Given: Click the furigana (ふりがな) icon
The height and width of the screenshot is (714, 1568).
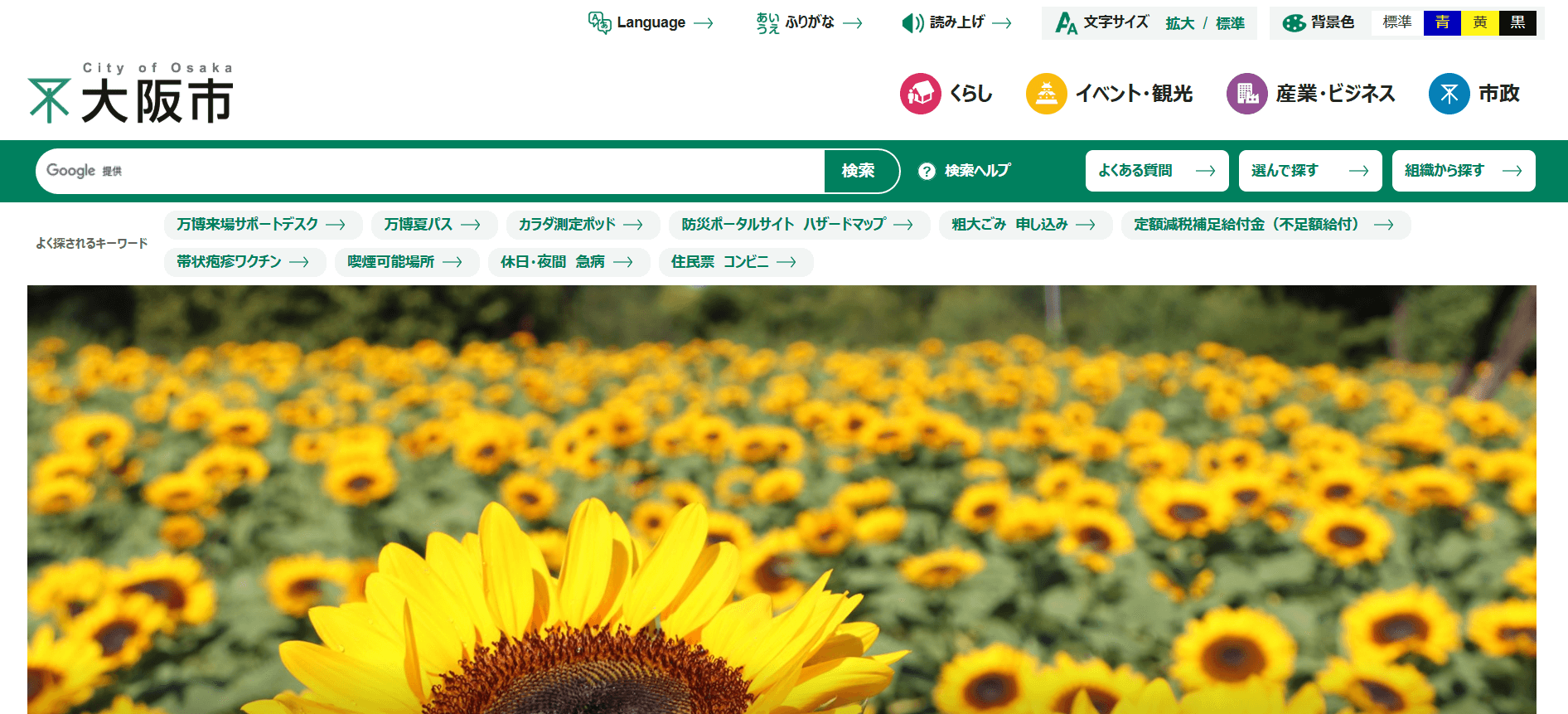Looking at the screenshot, I should pos(767,23).
